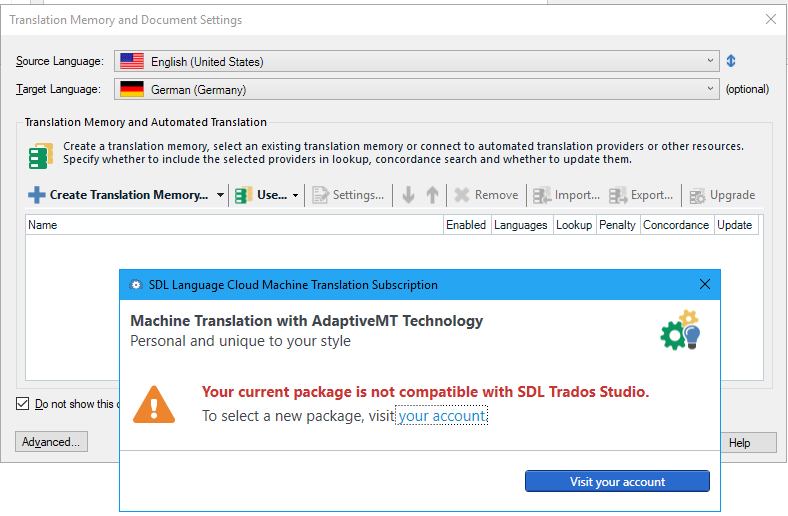Swap source and target languages icon
Image resolution: width=788 pixels, height=516 pixels.
pyautogui.click(x=731, y=61)
